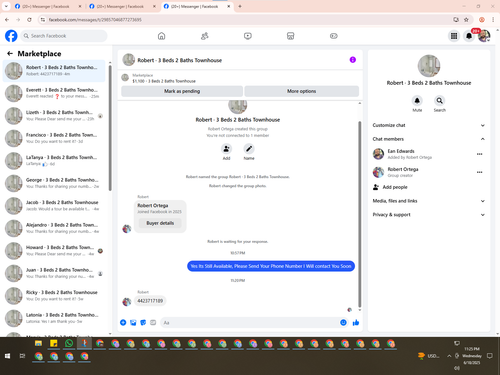
Task: Switch to second Messenger browser tab
Action: tap(121, 6)
